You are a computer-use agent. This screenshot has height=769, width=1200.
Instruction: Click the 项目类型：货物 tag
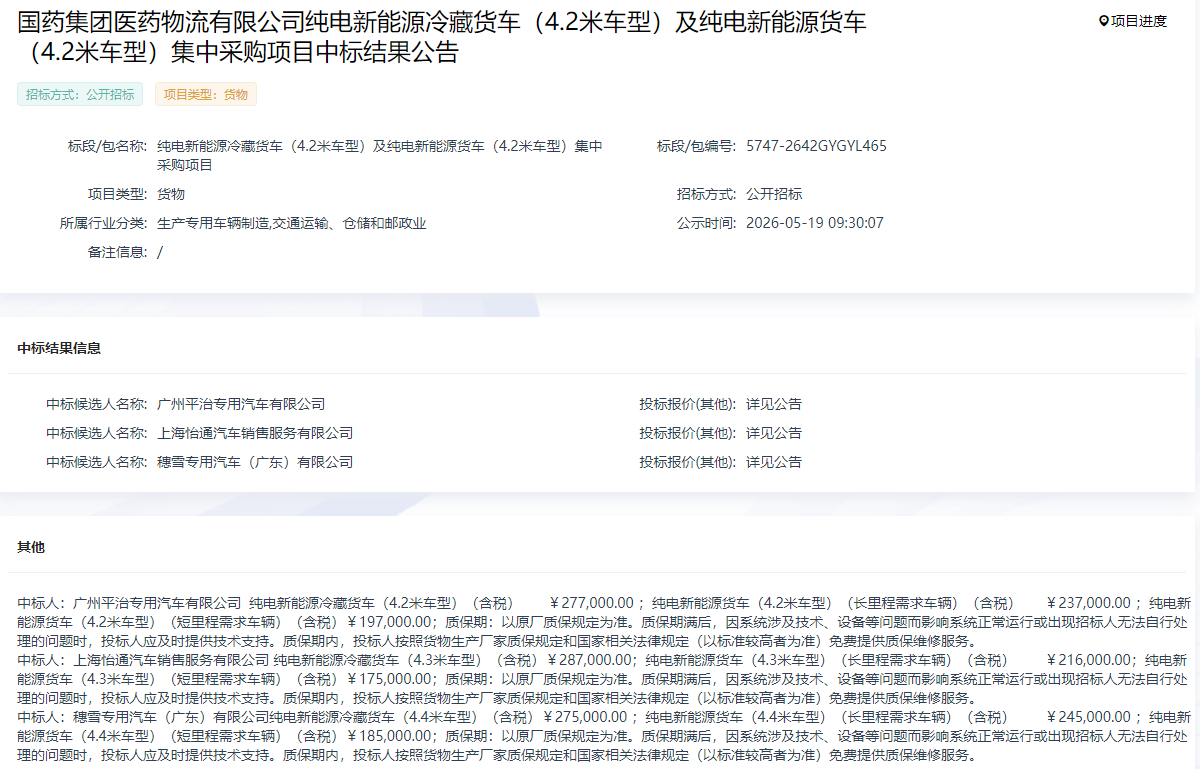point(206,94)
